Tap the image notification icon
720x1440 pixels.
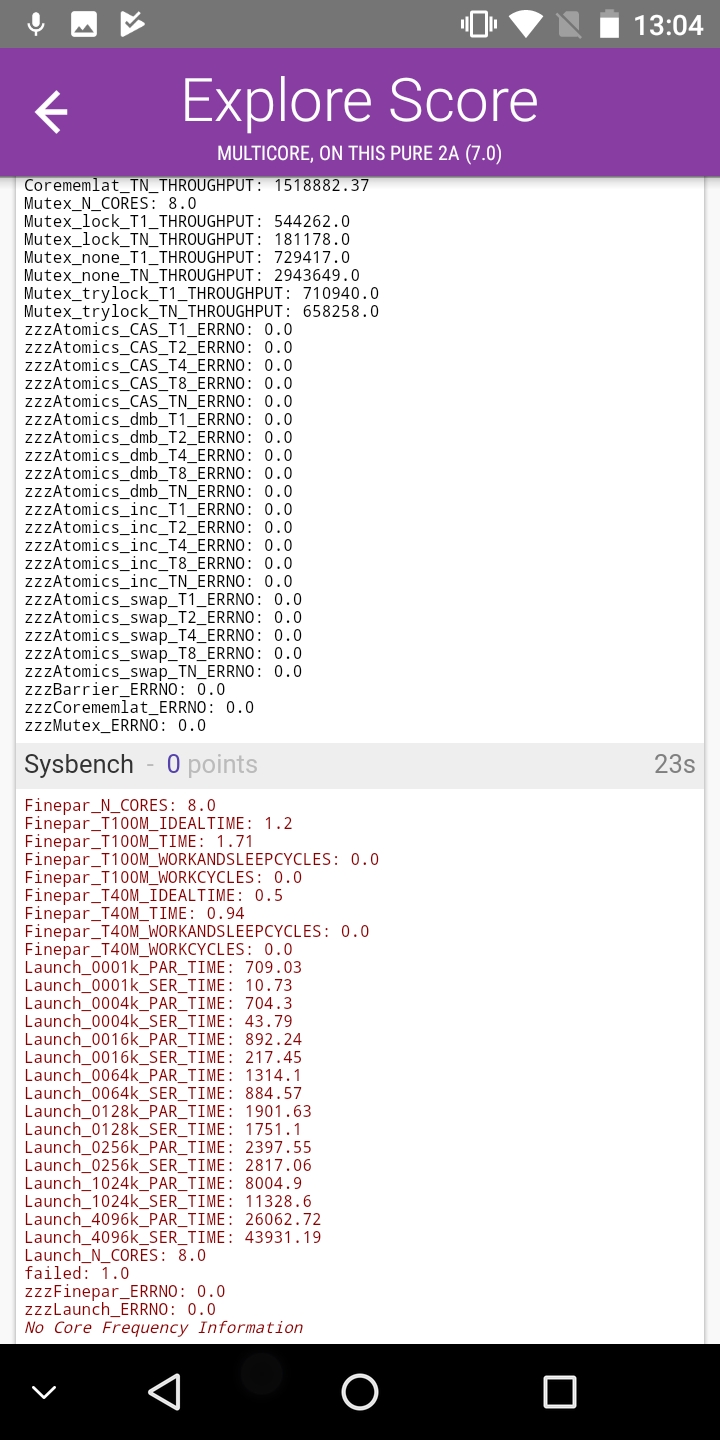(84, 24)
